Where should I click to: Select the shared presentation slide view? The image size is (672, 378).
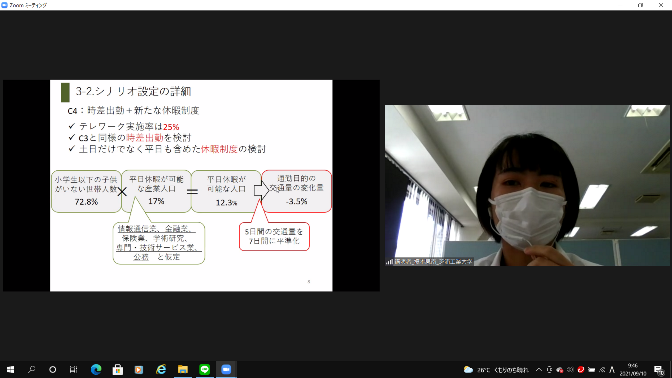(191, 186)
